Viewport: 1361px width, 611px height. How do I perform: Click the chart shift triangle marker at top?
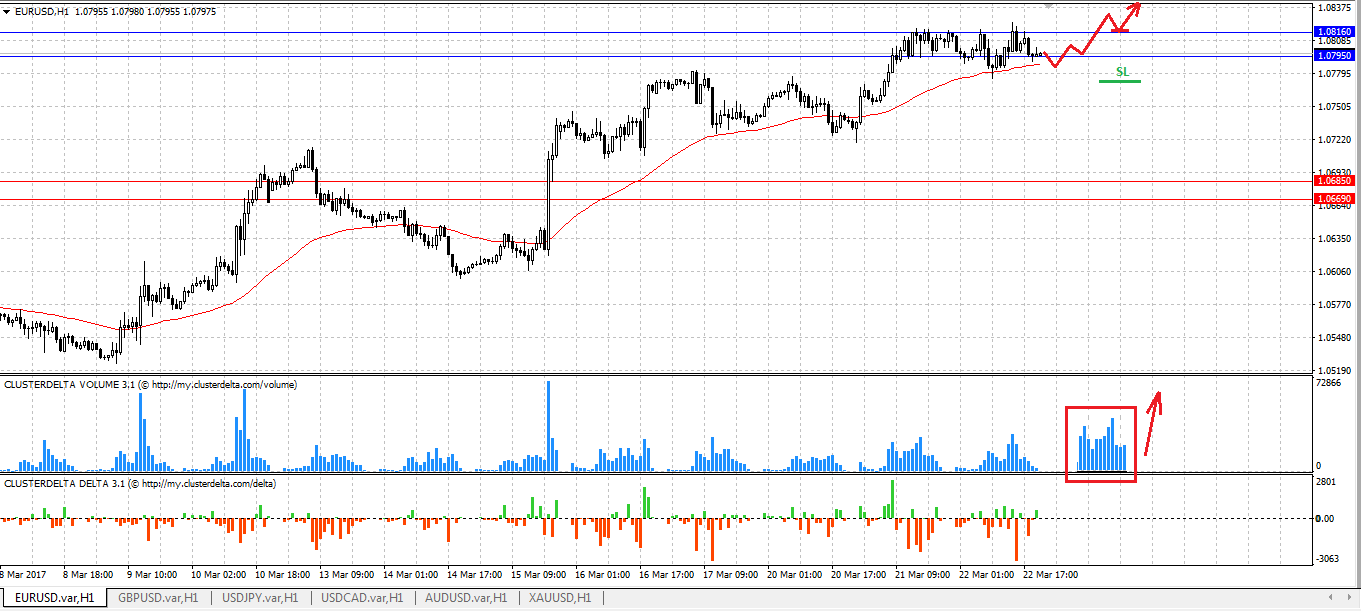1047,5
